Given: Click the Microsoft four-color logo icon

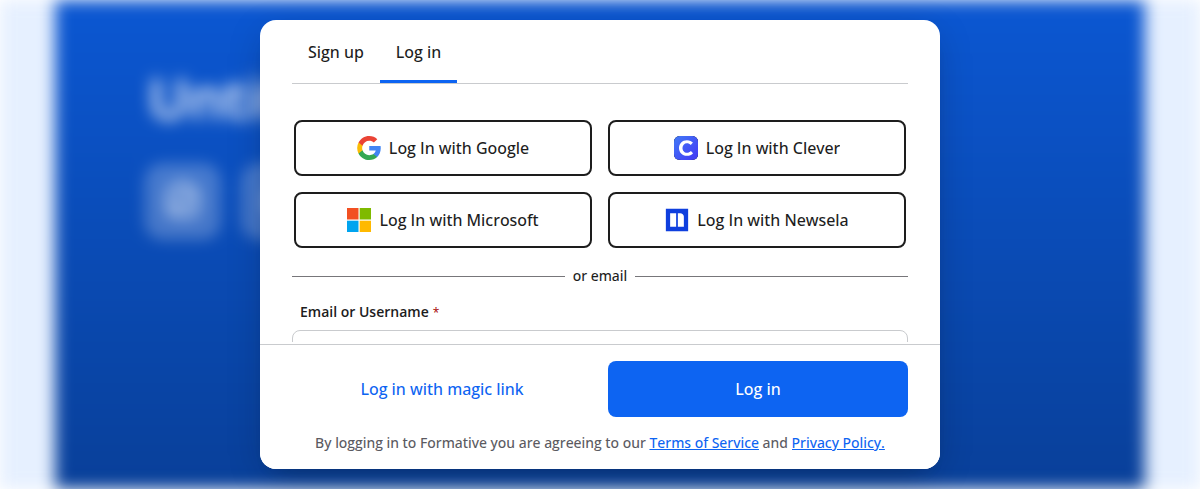Looking at the screenshot, I should tap(359, 220).
